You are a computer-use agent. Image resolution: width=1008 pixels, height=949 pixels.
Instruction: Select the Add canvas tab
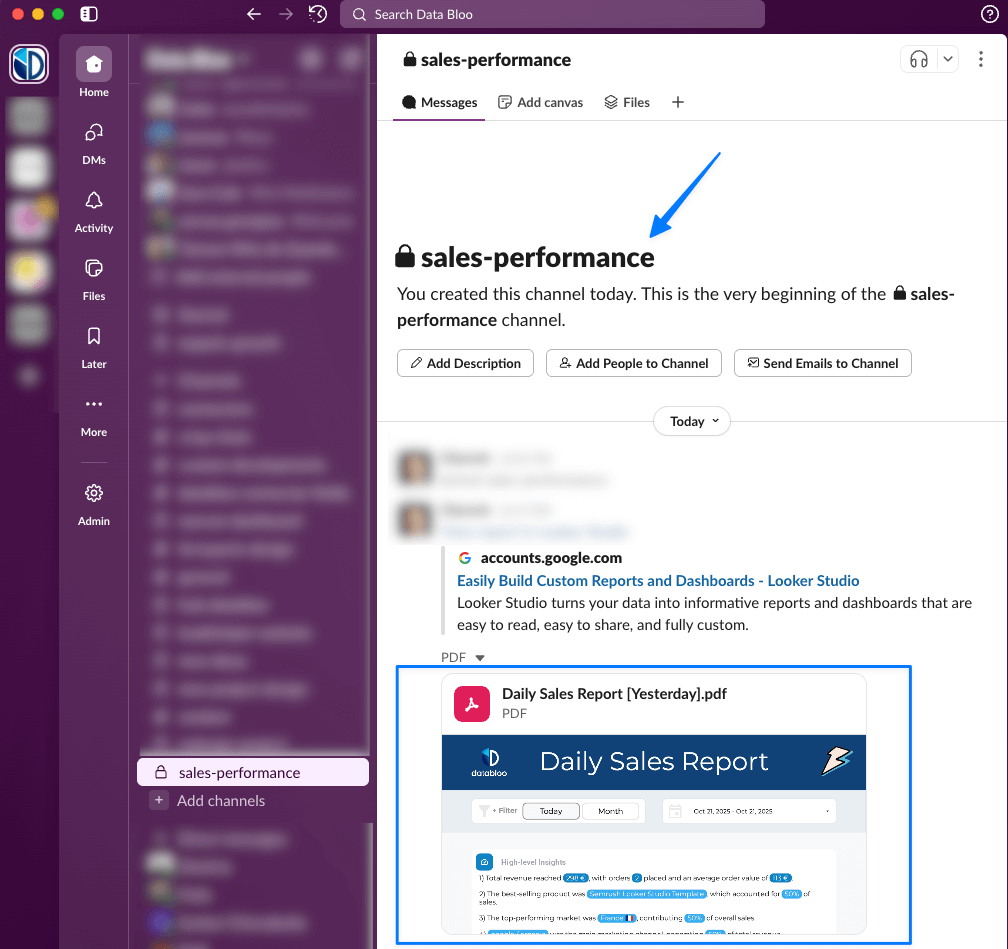click(541, 102)
